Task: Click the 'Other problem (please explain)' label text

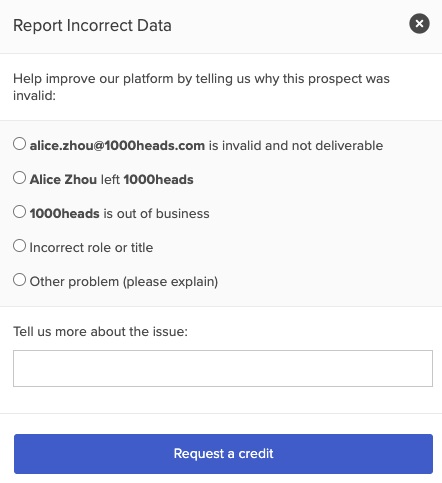Action: pyautogui.click(x=124, y=282)
